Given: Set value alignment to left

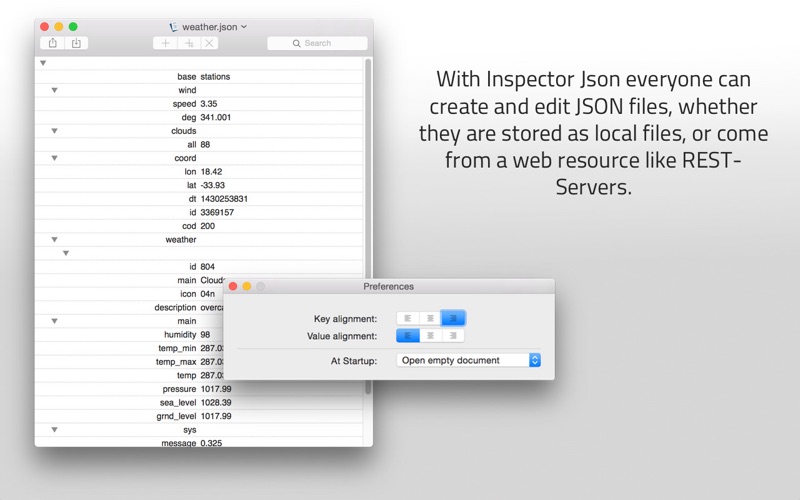Looking at the screenshot, I should (408, 336).
